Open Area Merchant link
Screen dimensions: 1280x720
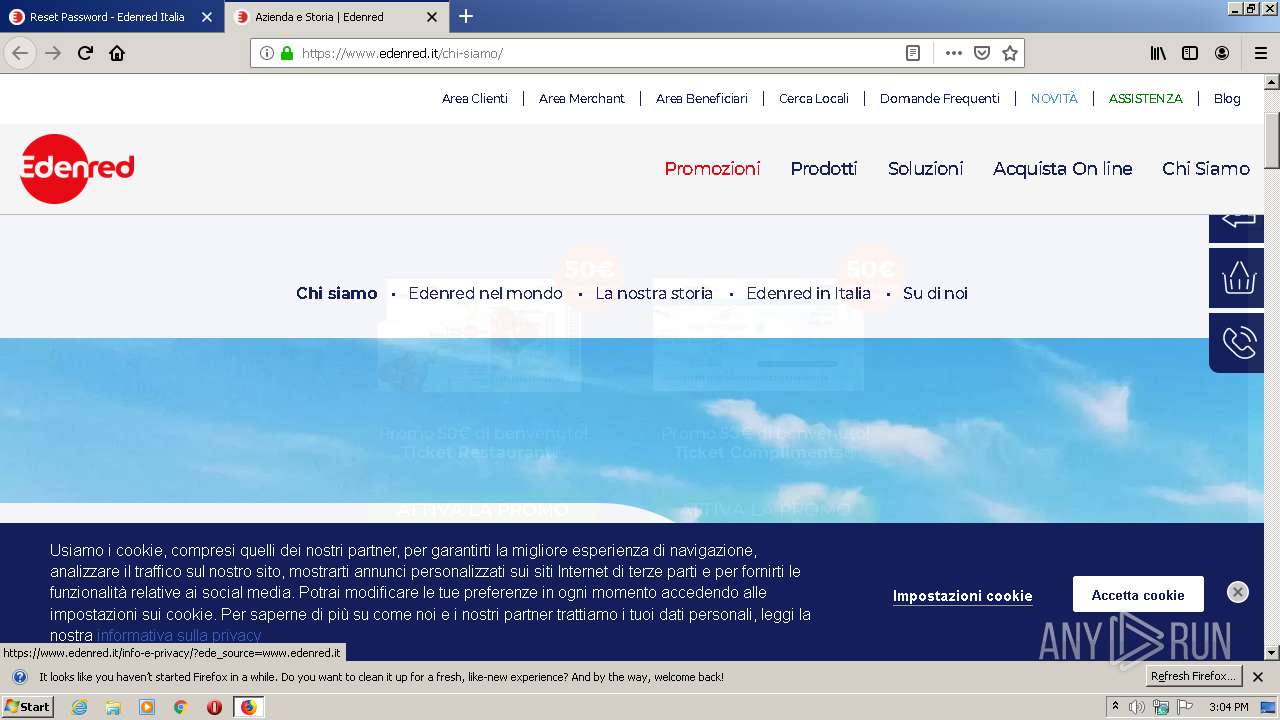tap(582, 98)
